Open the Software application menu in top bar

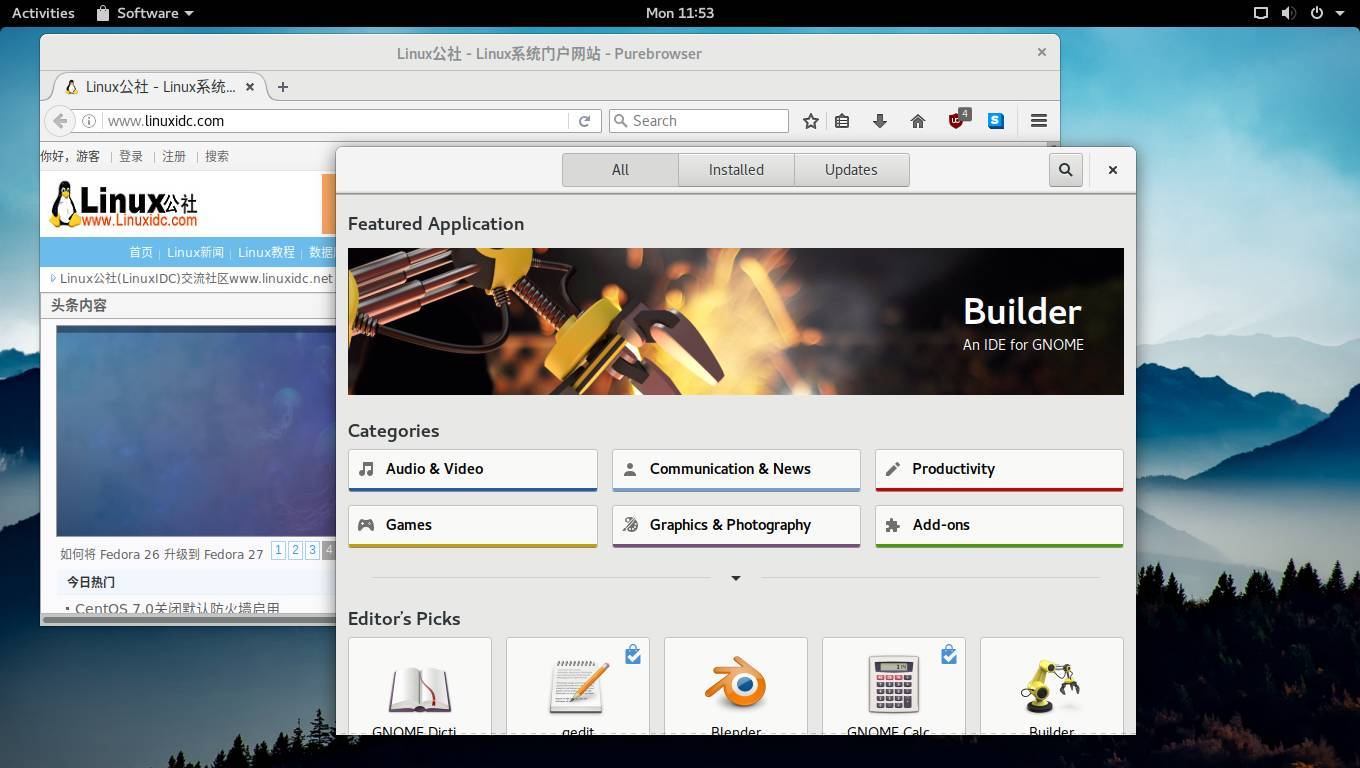[x=145, y=13]
